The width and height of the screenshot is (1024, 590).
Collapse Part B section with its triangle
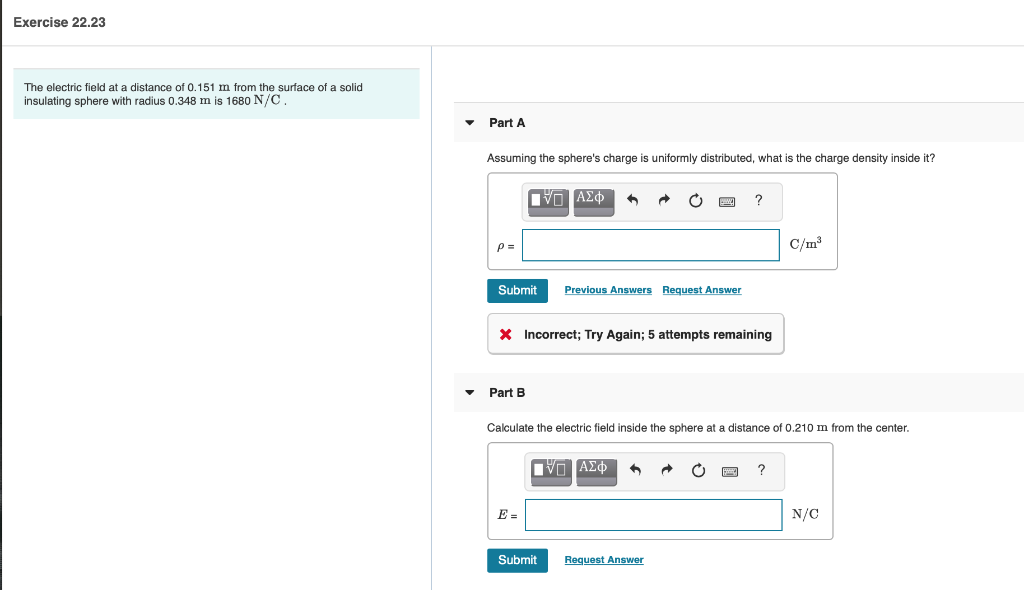pos(470,393)
